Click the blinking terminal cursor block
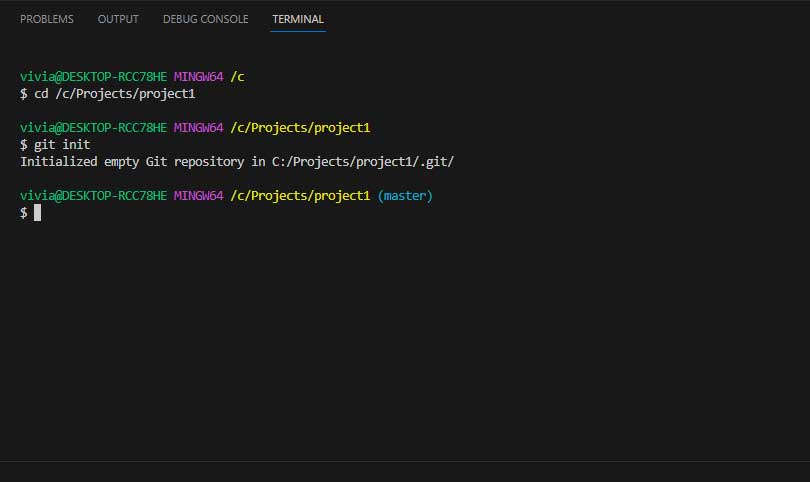 pyautogui.click(x=37, y=213)
